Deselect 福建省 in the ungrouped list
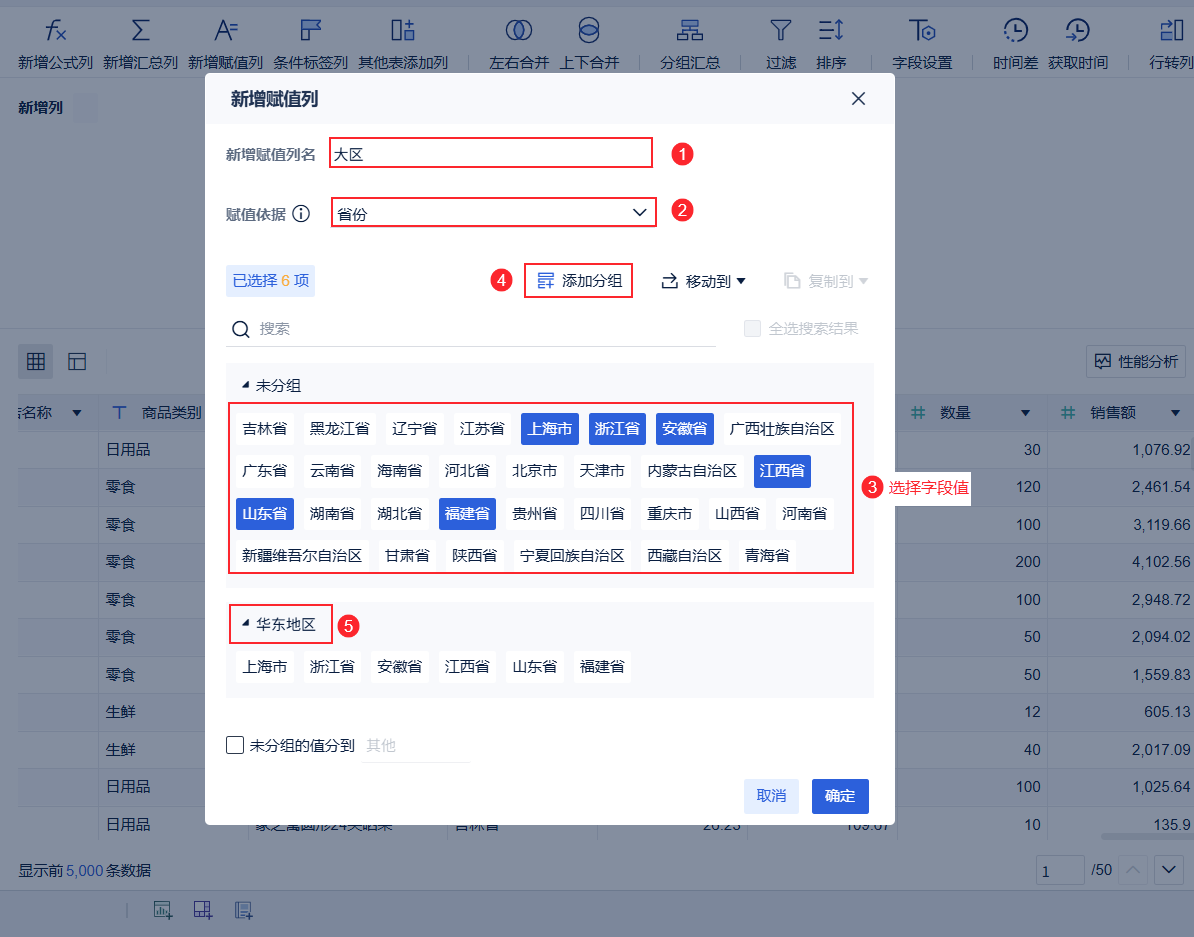 pos(468,513)
